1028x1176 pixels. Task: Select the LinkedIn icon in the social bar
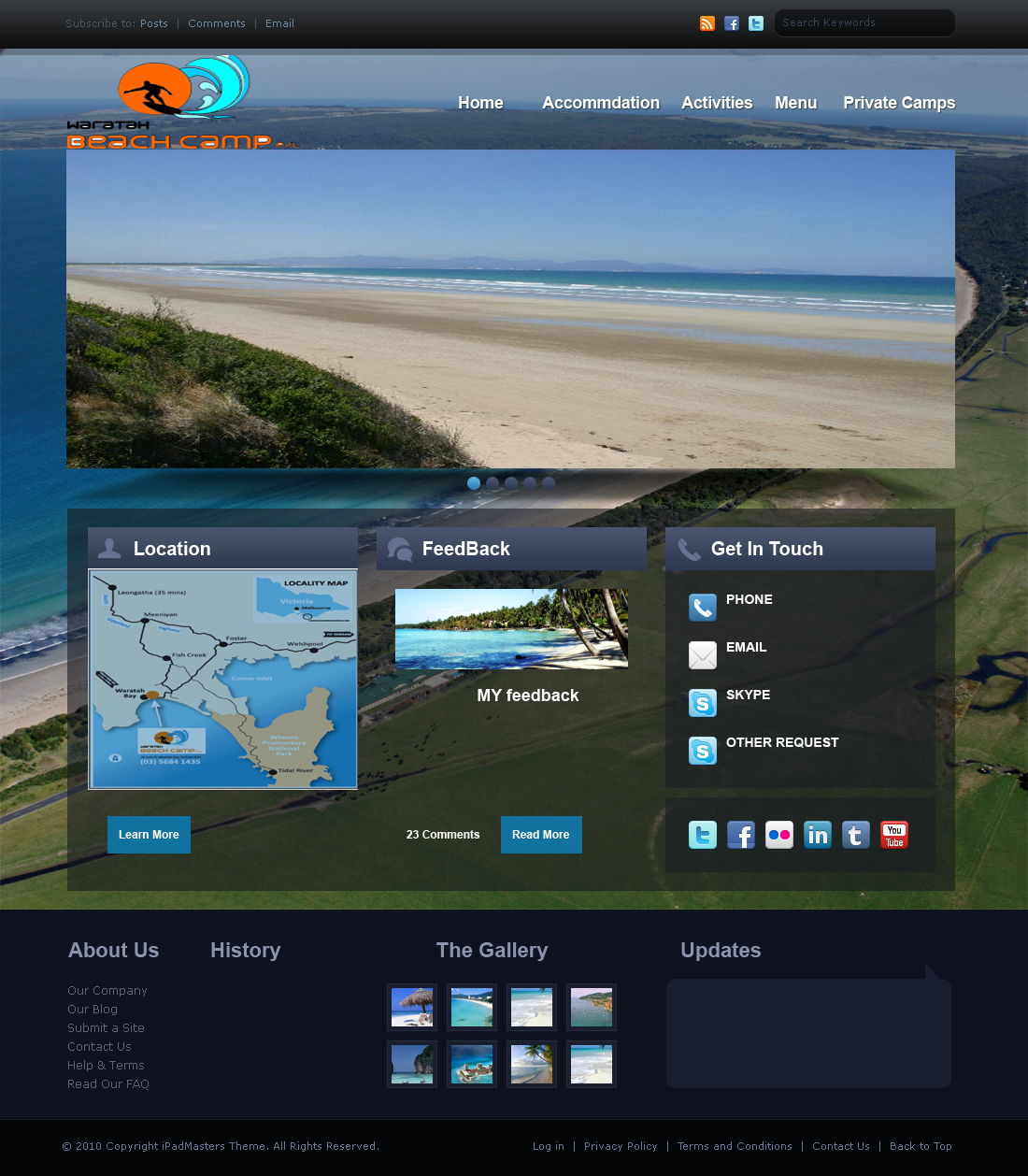[817, 835]
